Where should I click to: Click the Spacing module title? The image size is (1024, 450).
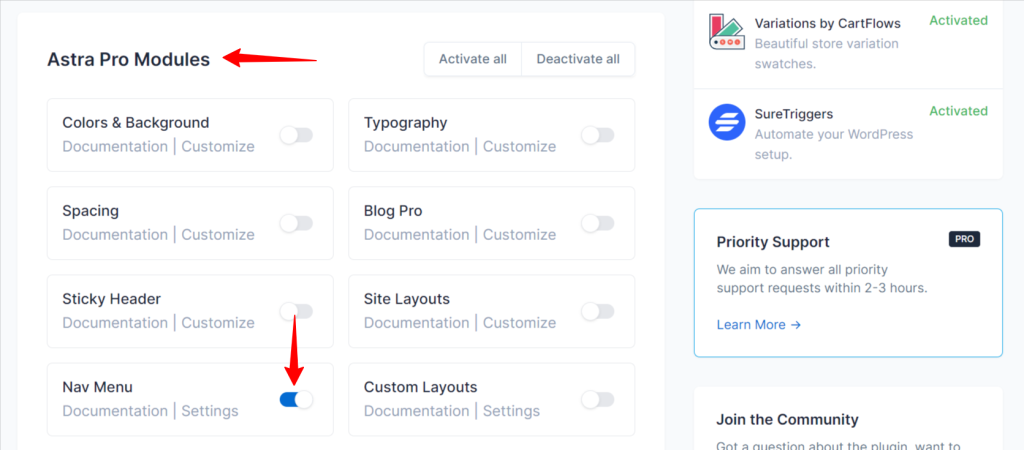(x=91, y=211)
